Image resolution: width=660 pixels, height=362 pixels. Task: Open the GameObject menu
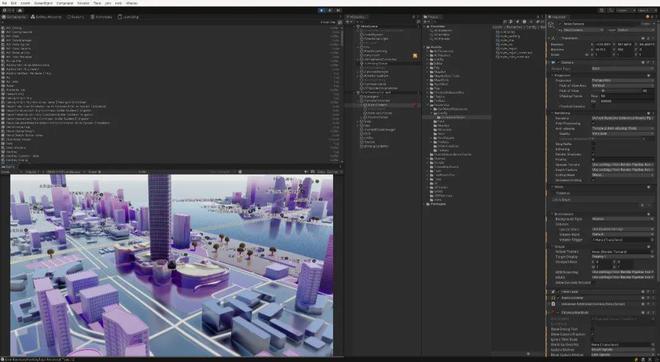coord(43,3)
